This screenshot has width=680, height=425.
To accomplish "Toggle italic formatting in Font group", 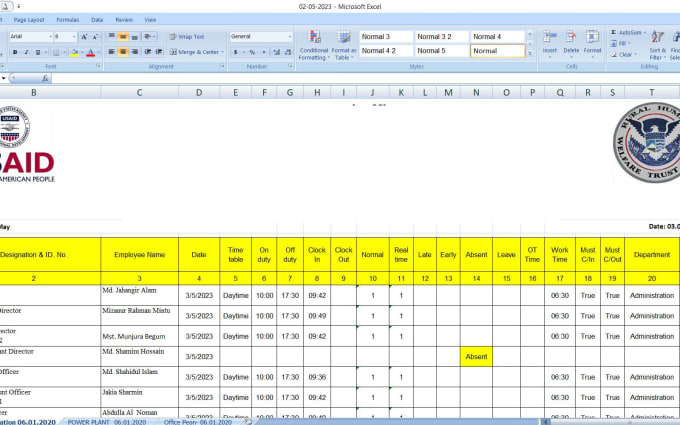I will point(26,52).
